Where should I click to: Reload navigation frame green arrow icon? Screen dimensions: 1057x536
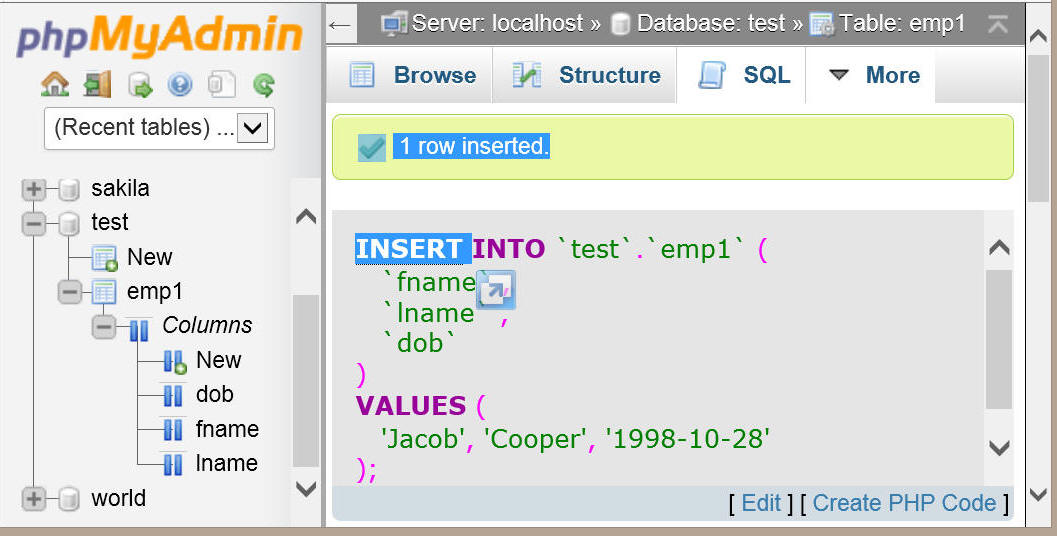pyautogui.click(x=264, y=86)
